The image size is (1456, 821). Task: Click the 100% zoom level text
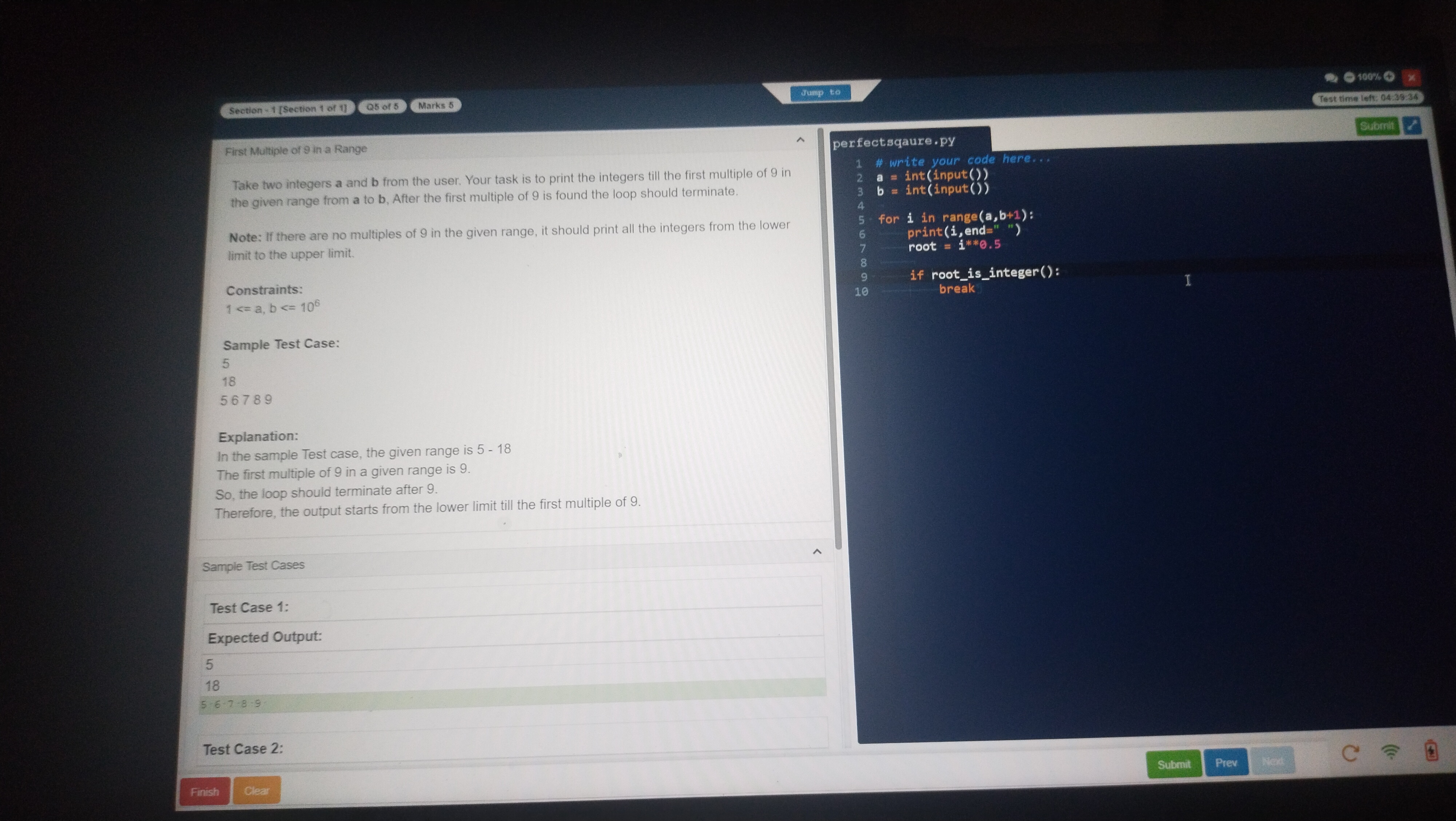(1369, 77)
